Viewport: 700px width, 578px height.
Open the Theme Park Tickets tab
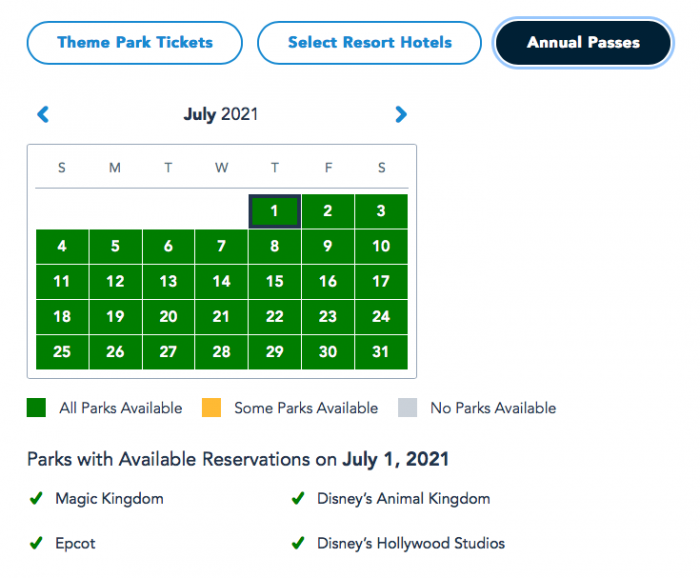tap(135, 43)
